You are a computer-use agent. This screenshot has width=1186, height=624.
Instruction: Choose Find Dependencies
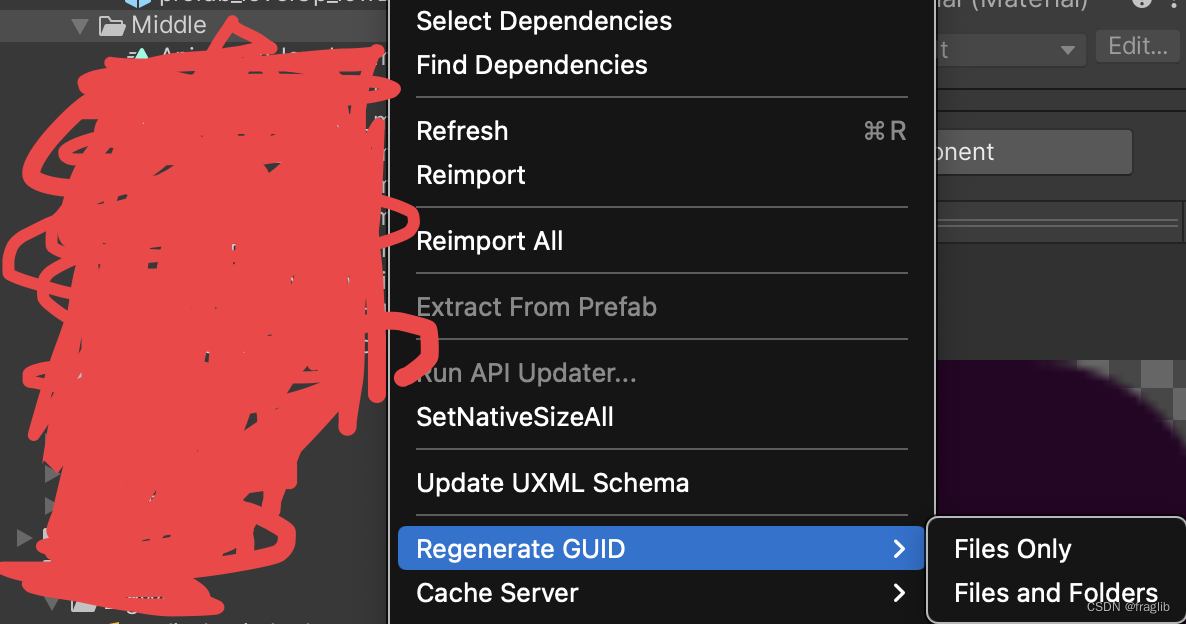[531, 64]
